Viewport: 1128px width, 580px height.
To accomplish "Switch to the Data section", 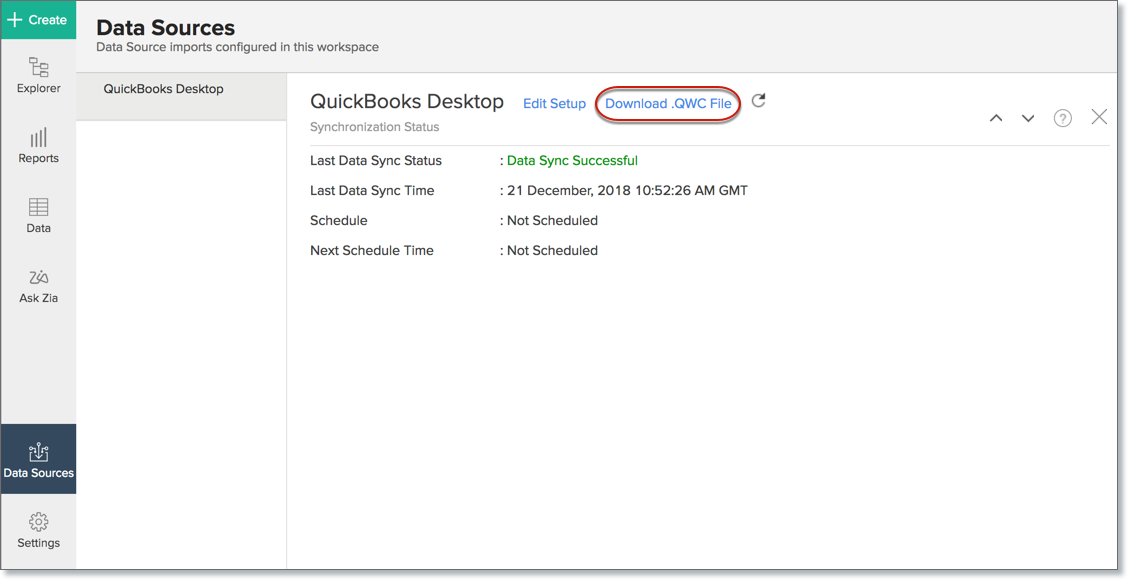I will 38,216.
